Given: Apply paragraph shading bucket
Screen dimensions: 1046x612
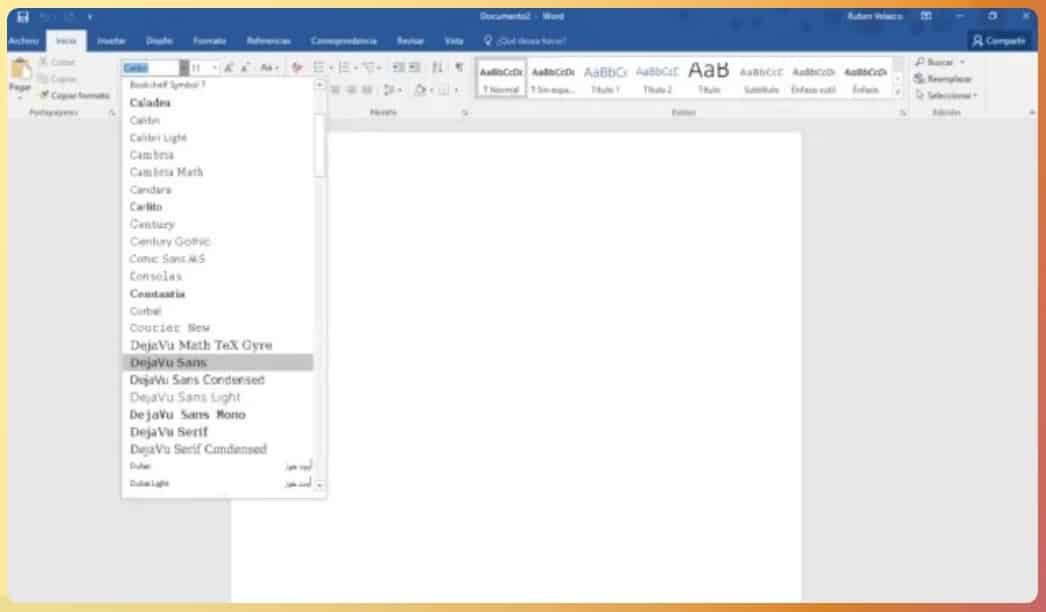Looking at the screenshot, I should 420,90.
